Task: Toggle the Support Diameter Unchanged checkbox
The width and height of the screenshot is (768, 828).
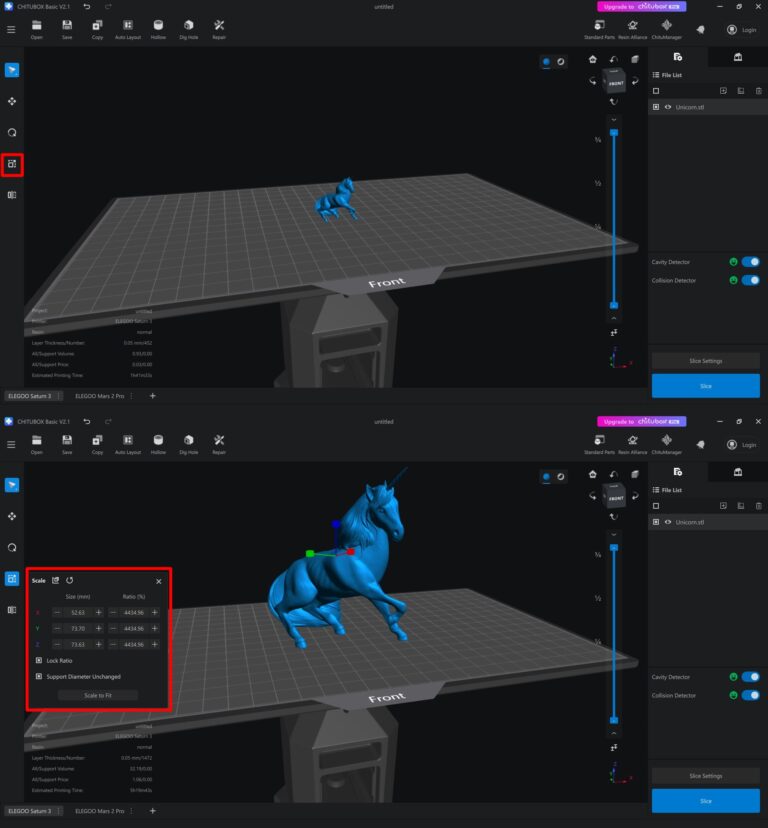Action: [39, 676]
